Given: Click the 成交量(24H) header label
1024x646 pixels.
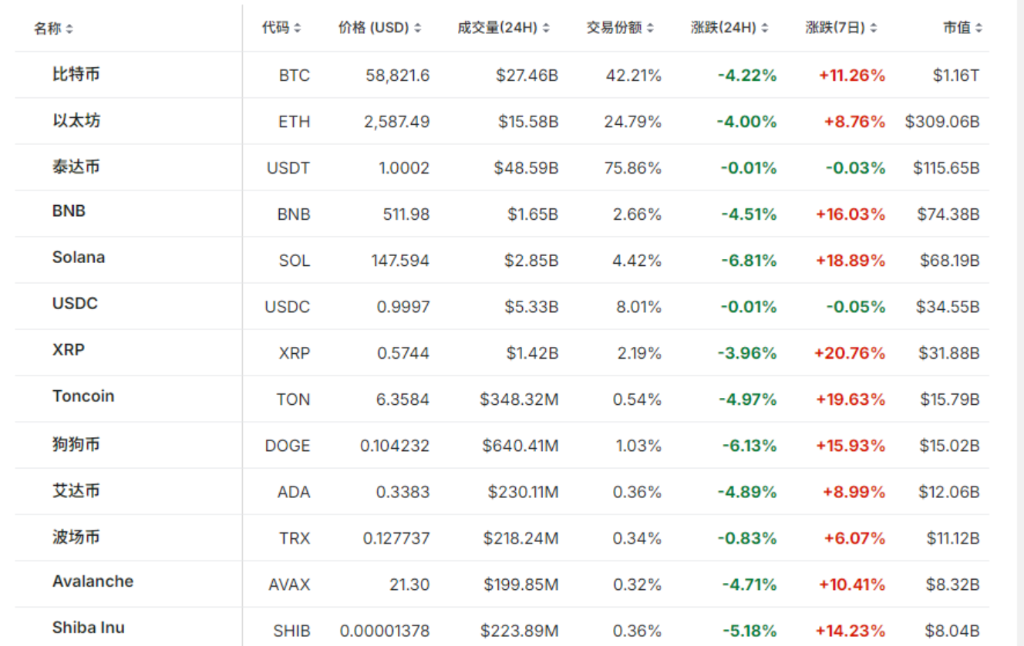Looking at the screenshot, I should tap(498, 28).
